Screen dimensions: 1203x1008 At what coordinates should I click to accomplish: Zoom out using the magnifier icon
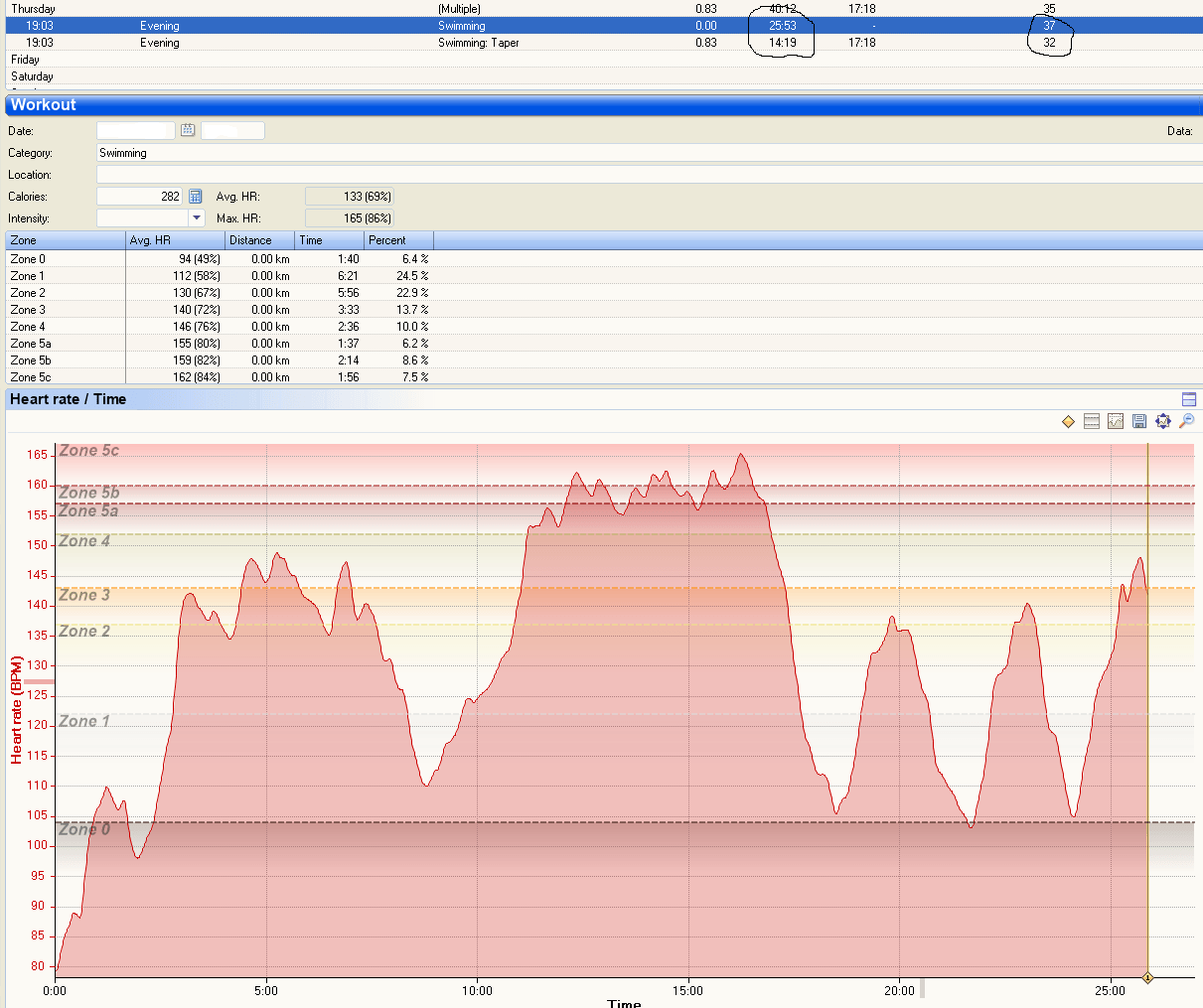tap(1186, 421)
